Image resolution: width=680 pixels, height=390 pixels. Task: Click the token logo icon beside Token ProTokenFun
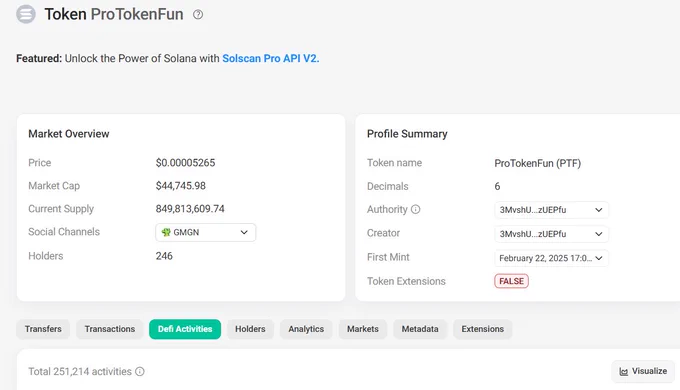pos(26,14)
